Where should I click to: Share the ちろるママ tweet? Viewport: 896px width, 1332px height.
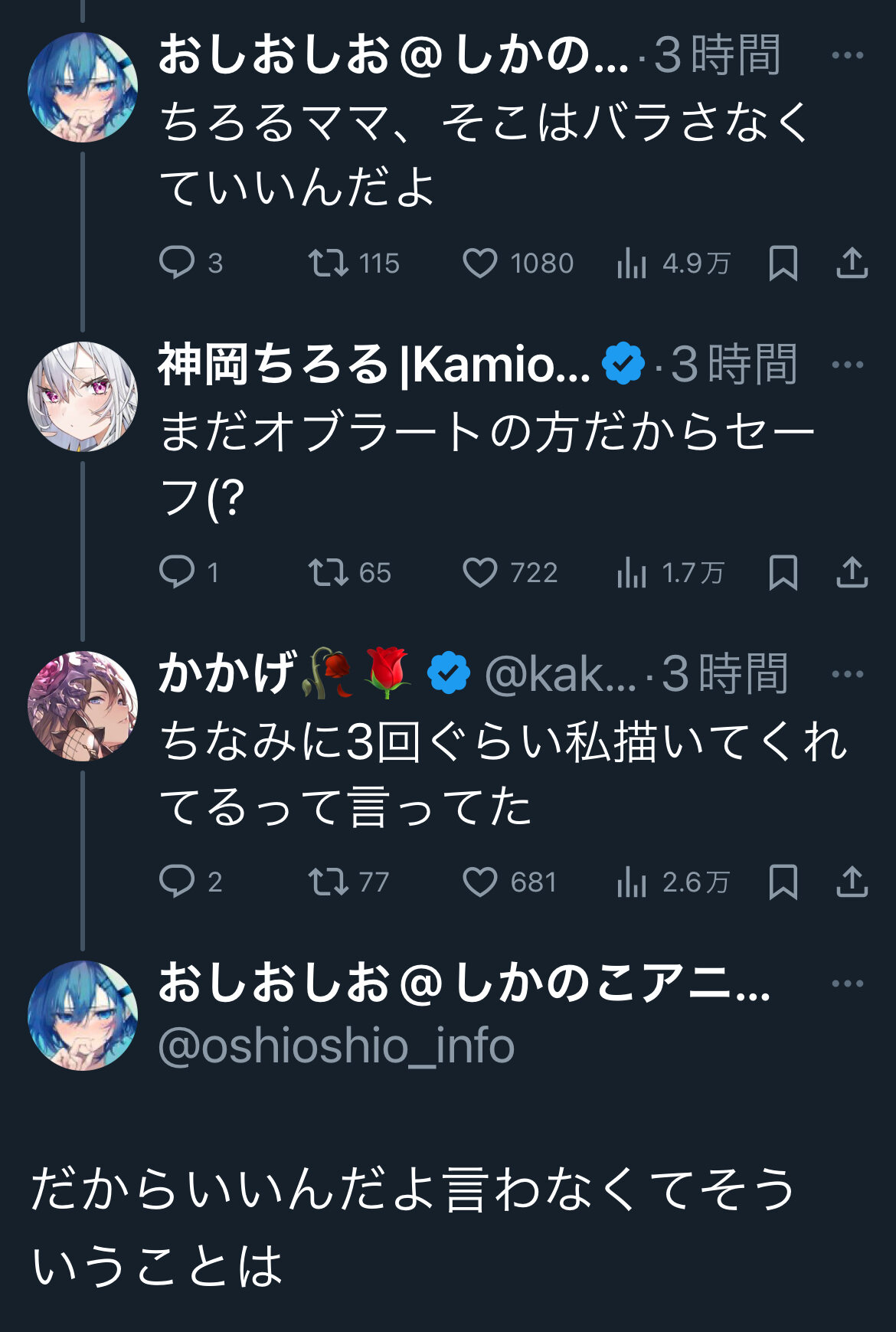[x=852, y=263]
